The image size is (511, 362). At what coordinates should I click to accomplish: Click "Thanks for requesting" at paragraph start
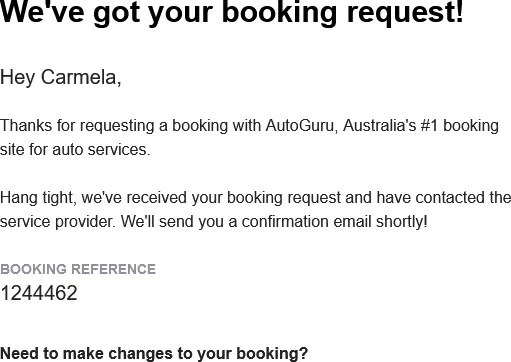pyautogui.click(x=77, y=126)
